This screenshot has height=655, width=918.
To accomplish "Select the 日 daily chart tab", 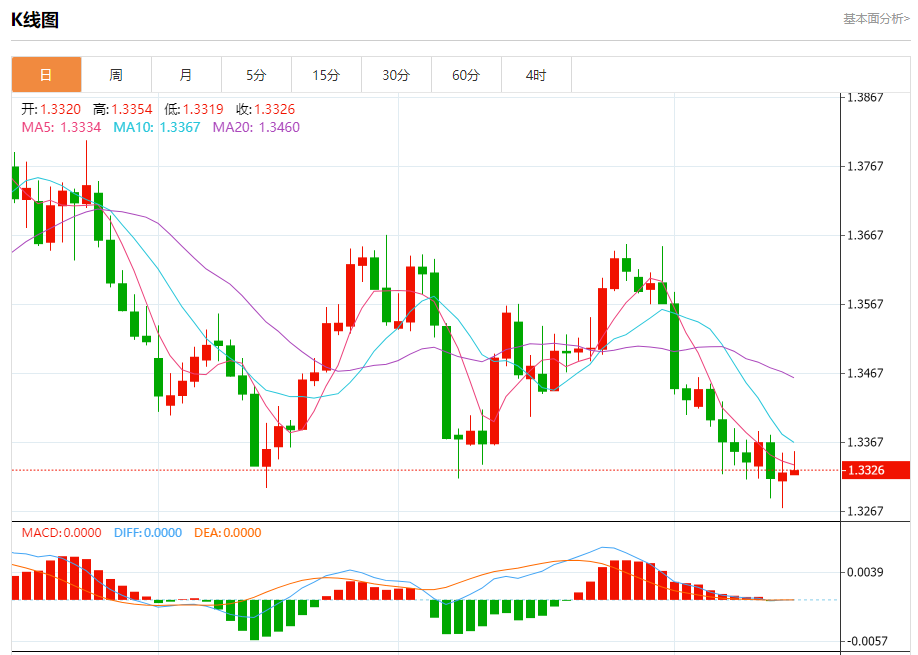I will click(x=46, y=75).
